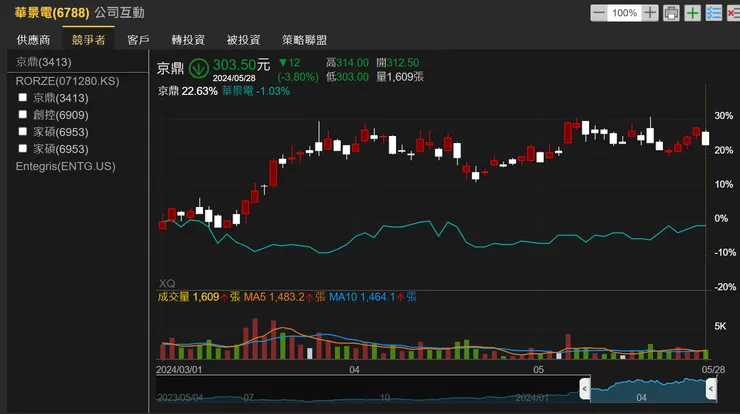Click the 05/28 date axis label
Viewport: 740px width, 414px height.
click(713, 370)
